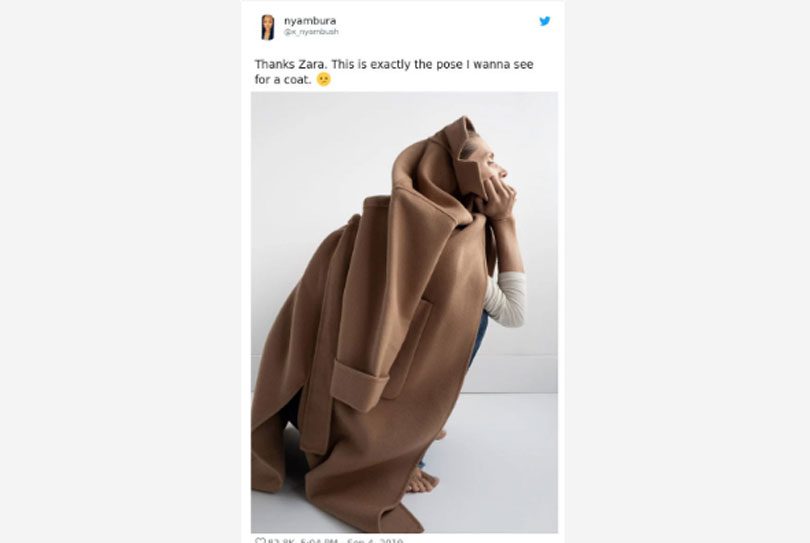
Task: Click the model's bare feet in photo
Action: coord(422,480)
